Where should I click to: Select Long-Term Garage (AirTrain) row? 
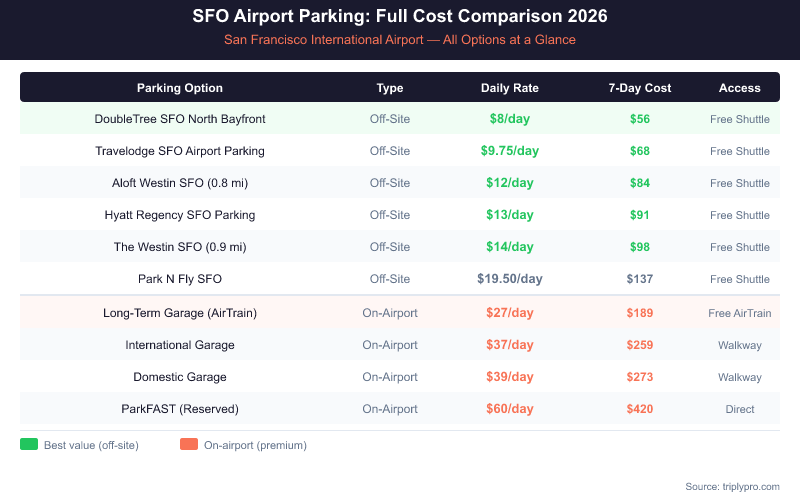(180, 313)
